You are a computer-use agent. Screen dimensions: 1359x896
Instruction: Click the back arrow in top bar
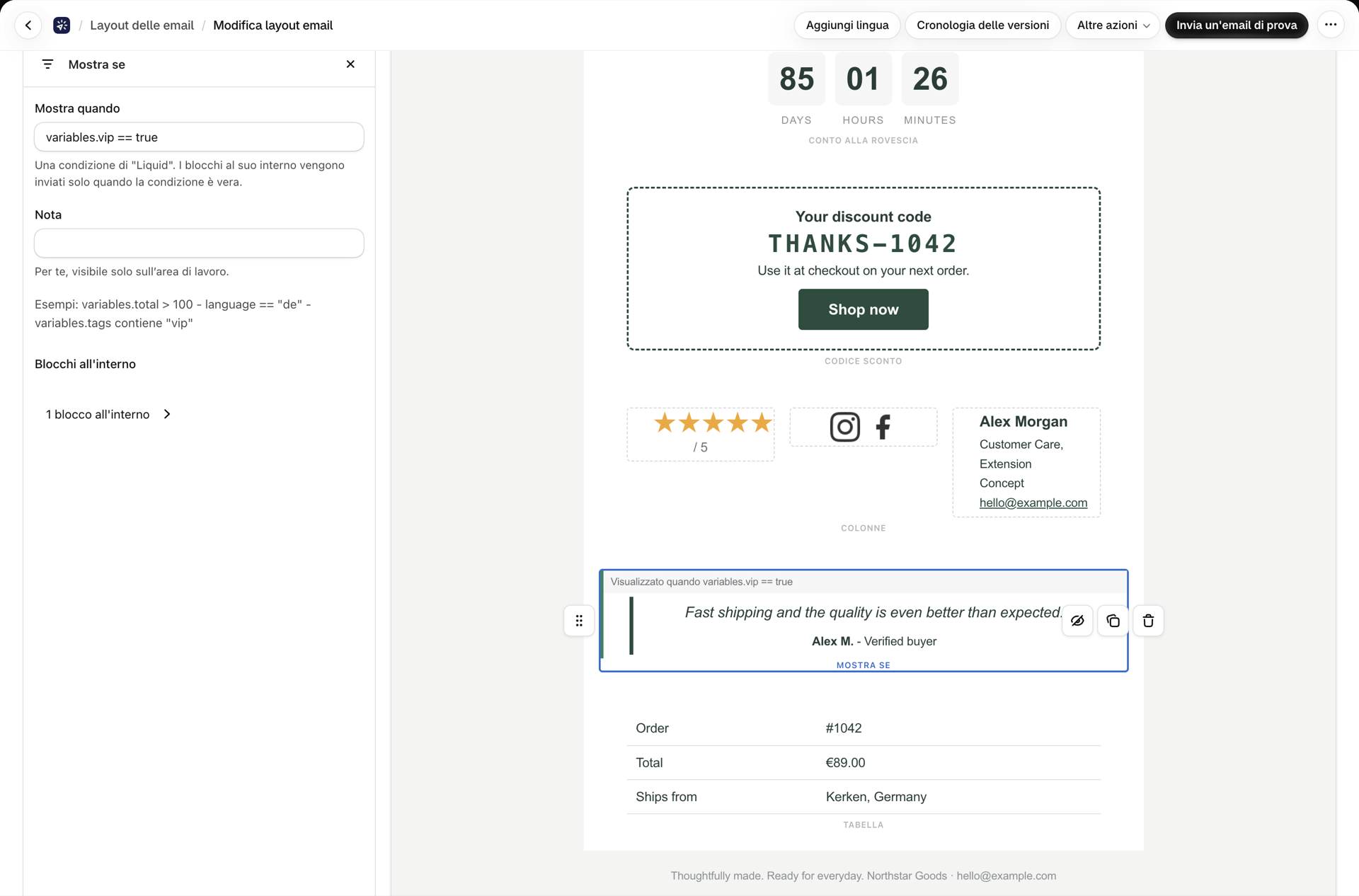(x=28, y=25)
